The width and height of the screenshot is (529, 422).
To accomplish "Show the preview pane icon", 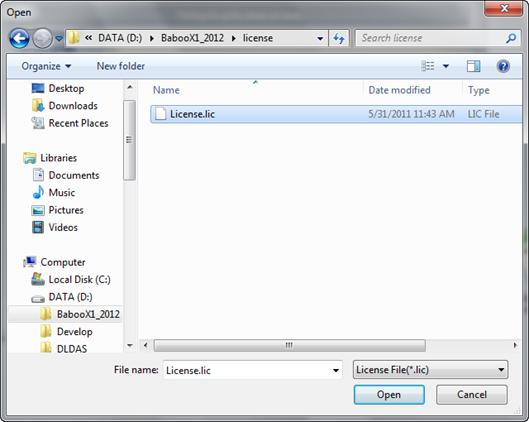I will (473, 66).
